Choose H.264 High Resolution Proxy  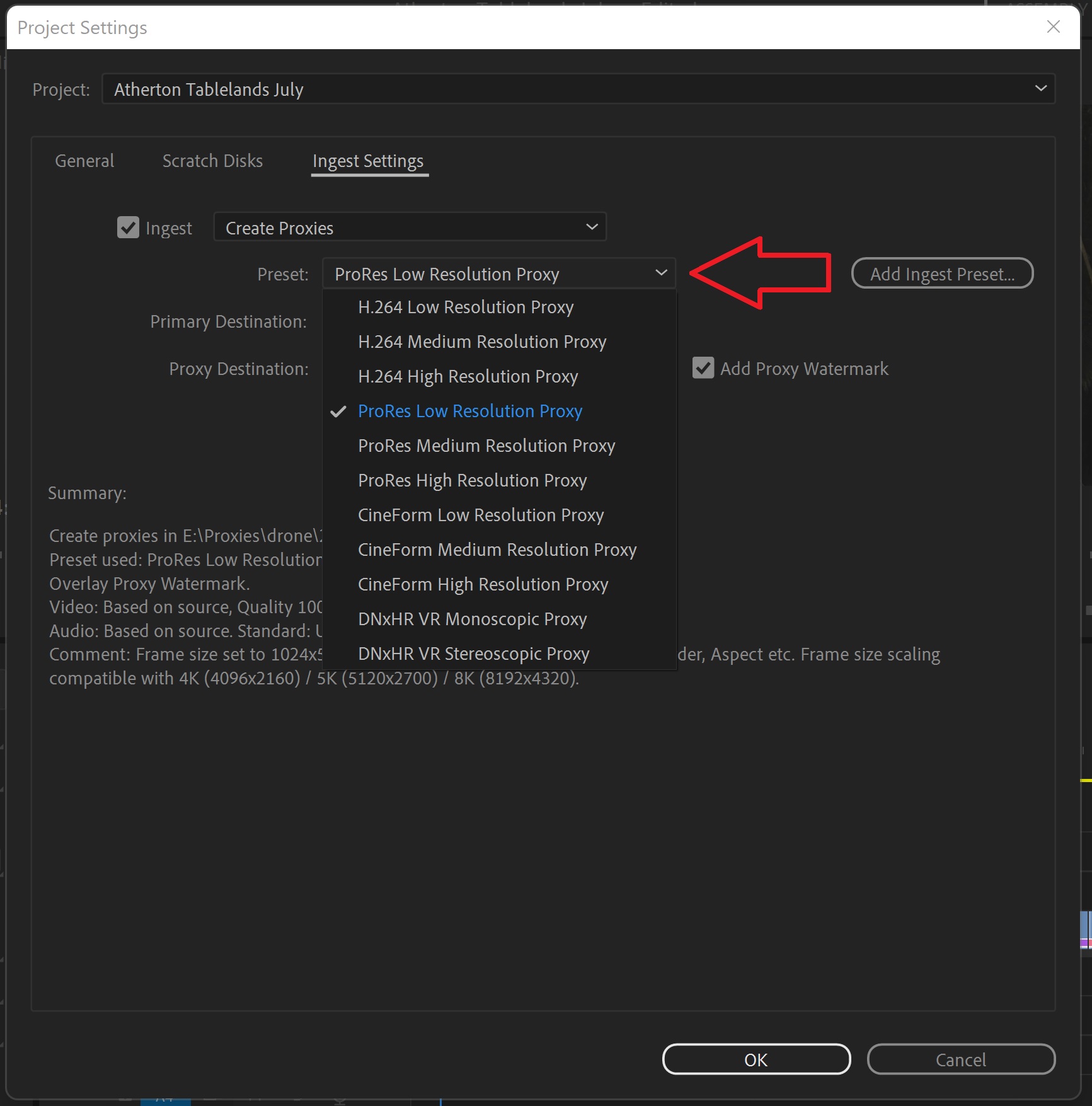point(468,376)
